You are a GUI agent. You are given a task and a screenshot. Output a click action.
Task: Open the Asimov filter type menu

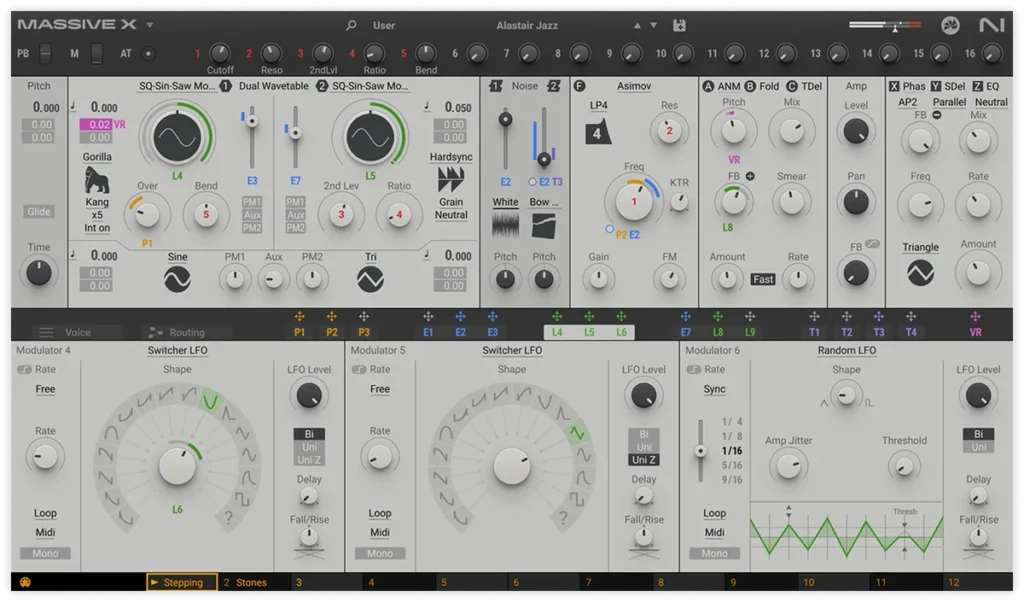click(x=633, y=86)
